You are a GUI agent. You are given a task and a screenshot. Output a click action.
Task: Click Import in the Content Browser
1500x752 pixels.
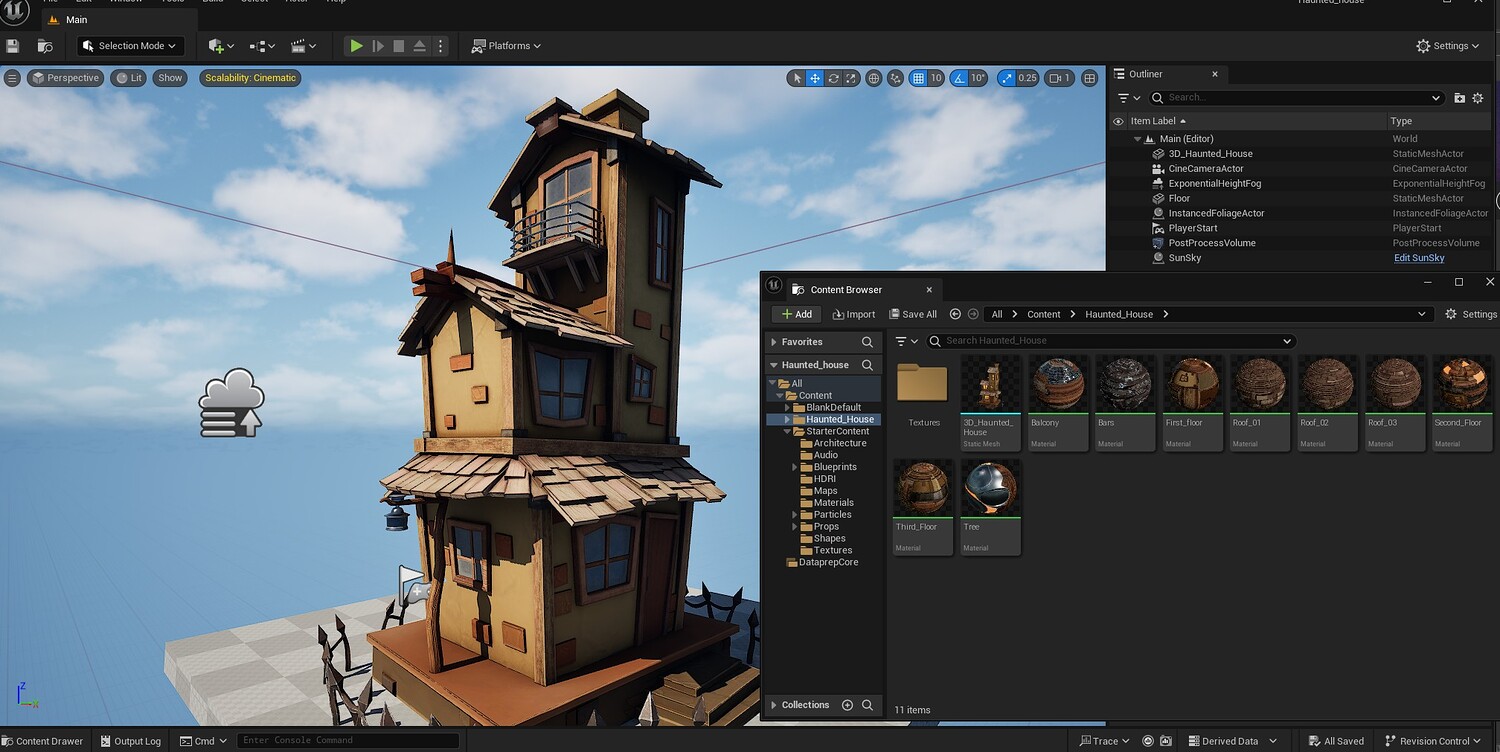(x=853, y=314)
